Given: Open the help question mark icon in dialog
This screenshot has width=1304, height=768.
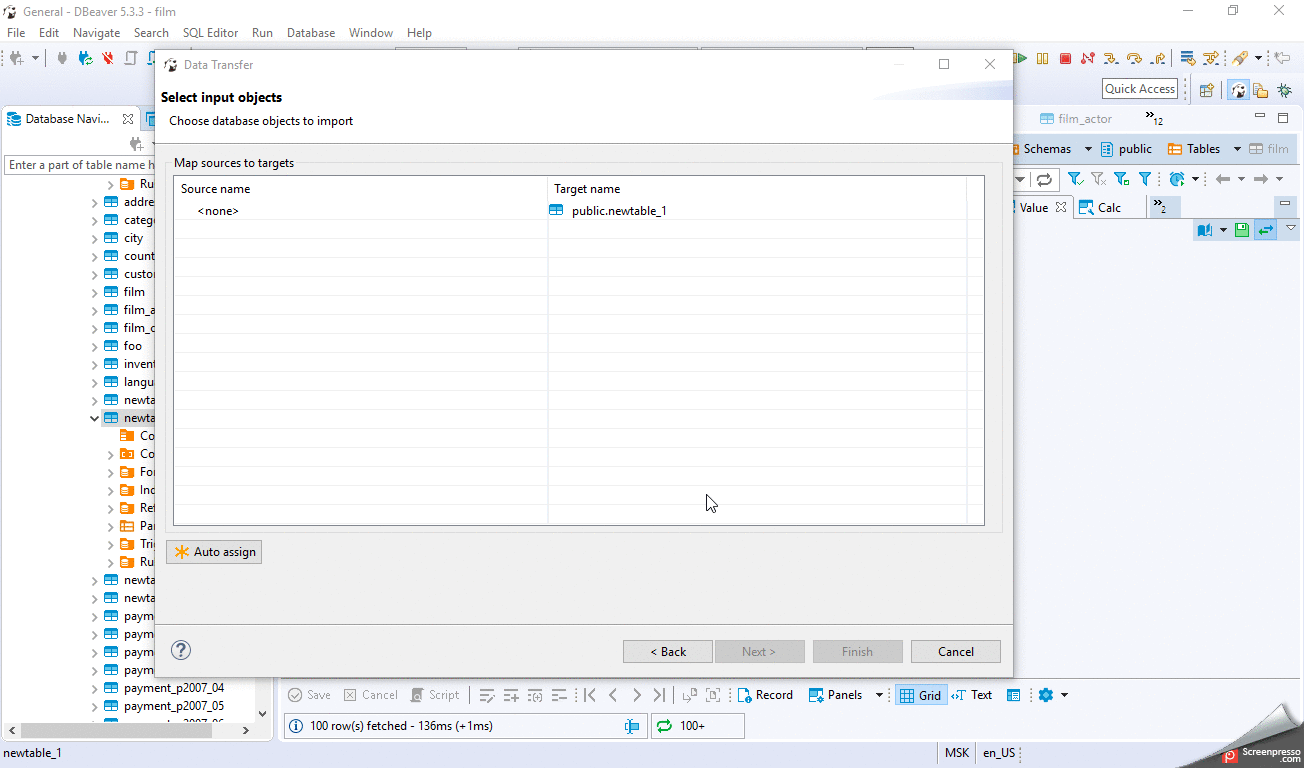Looking at the screenshot, I should [181, 650].
